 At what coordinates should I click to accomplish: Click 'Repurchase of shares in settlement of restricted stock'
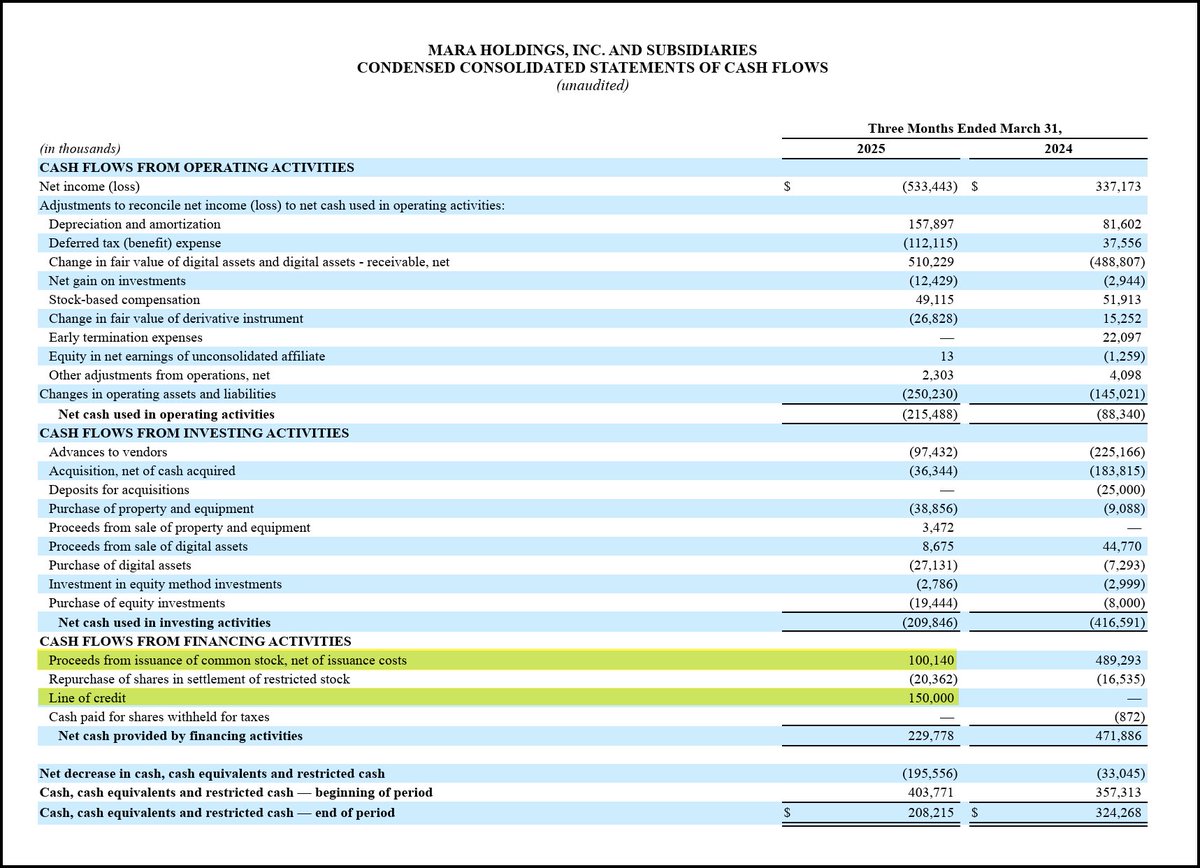point(197,680)
